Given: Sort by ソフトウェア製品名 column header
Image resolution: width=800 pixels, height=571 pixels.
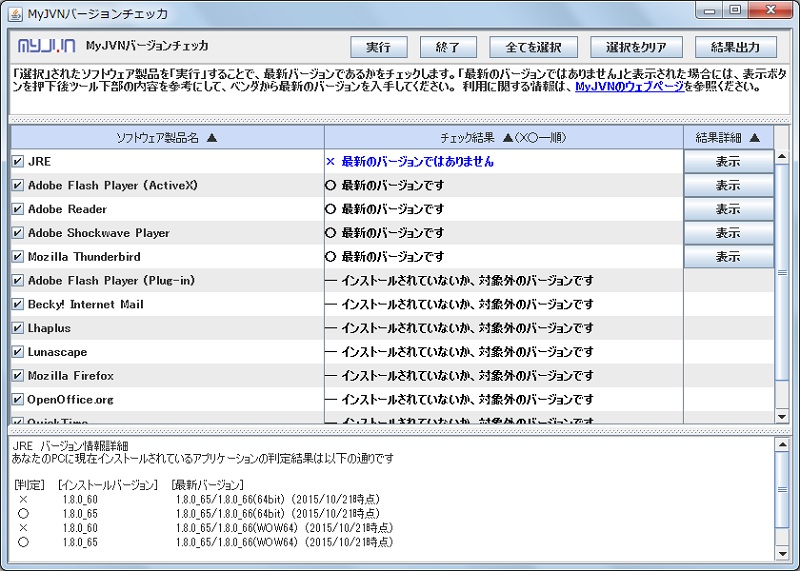Looking at the screenshot, I should click(167, 138).
